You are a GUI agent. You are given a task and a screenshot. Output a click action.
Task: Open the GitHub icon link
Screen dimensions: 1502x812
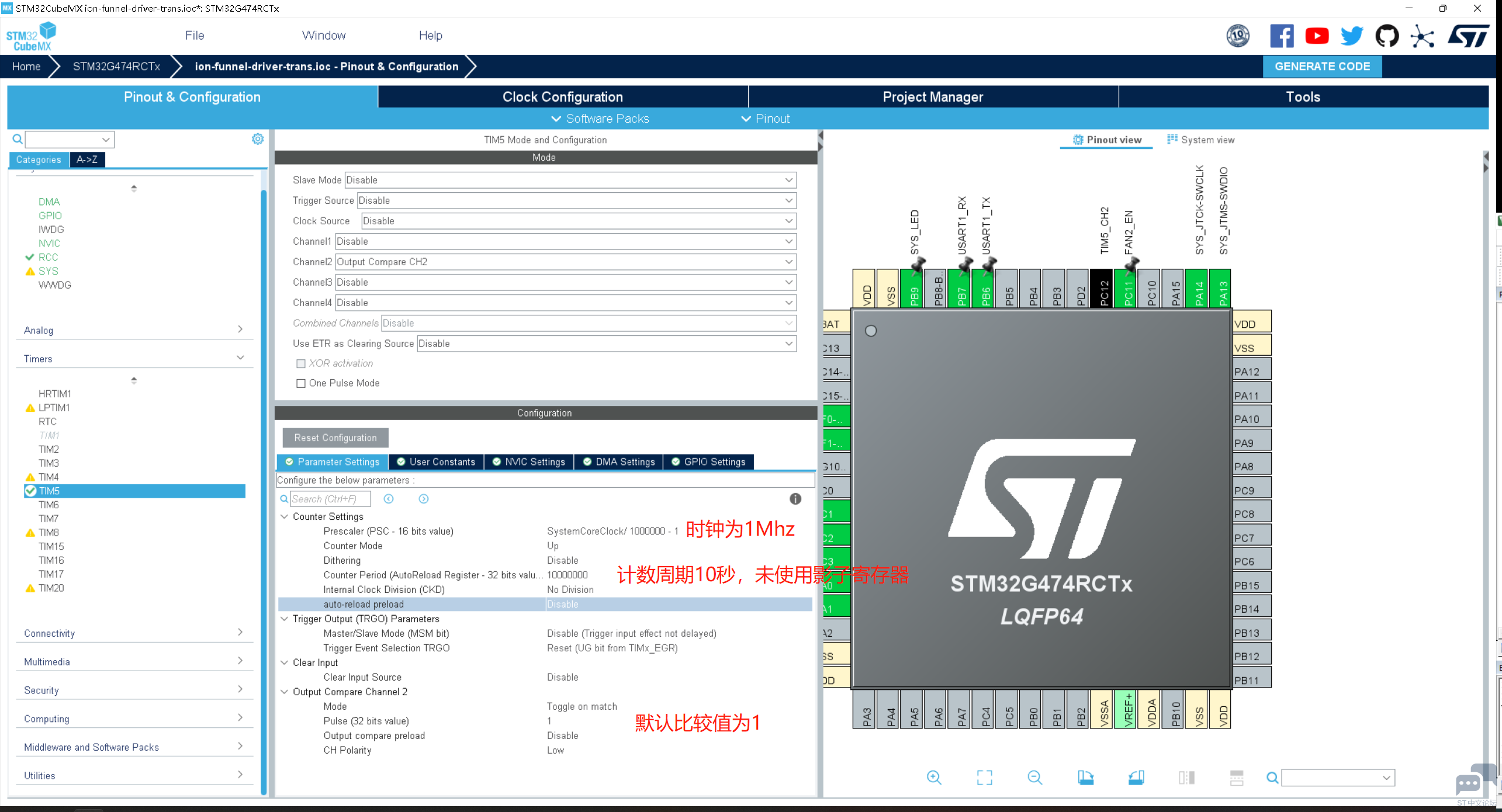1387,36
